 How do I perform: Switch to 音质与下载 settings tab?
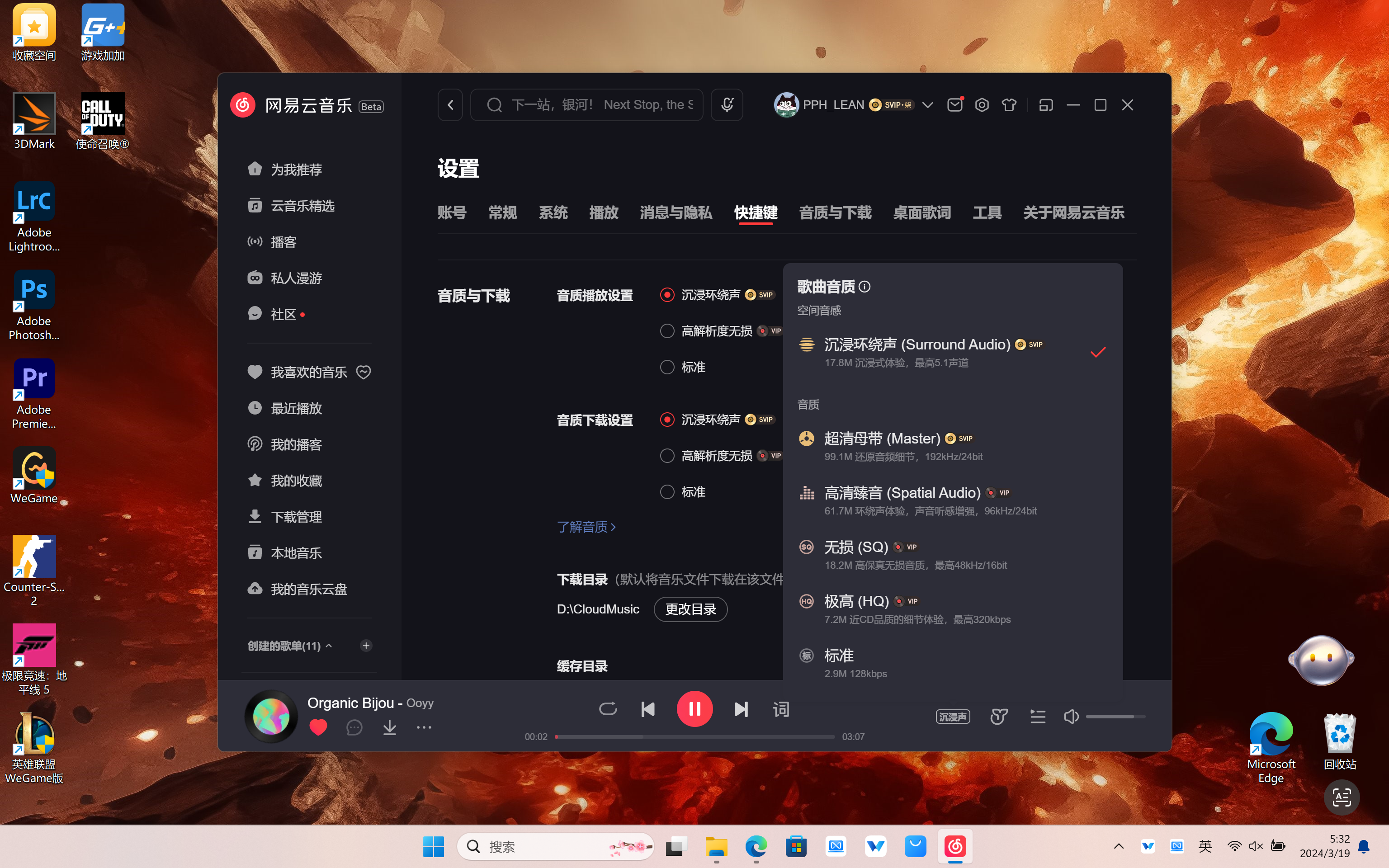coord(835,212)
